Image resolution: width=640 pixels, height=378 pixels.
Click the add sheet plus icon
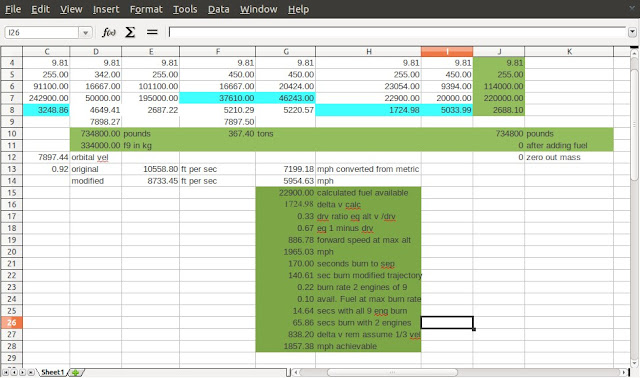pos(76,372)
